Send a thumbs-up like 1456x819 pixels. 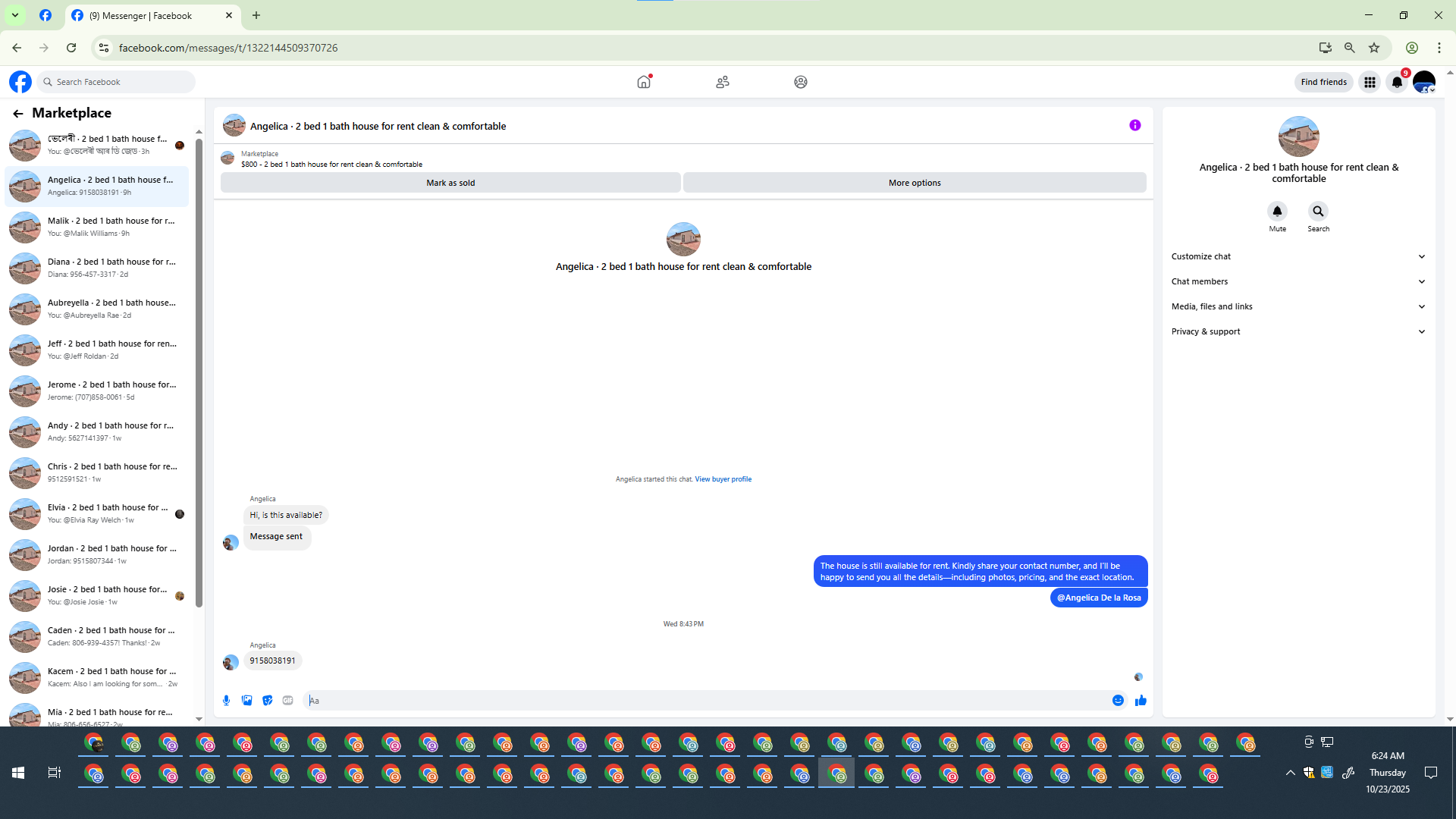tap(1141, 701)
